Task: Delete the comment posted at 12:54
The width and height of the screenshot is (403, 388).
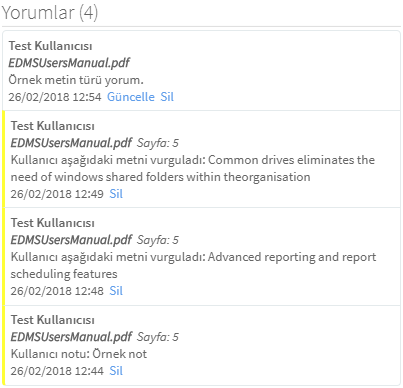Action: click(167, 97)
